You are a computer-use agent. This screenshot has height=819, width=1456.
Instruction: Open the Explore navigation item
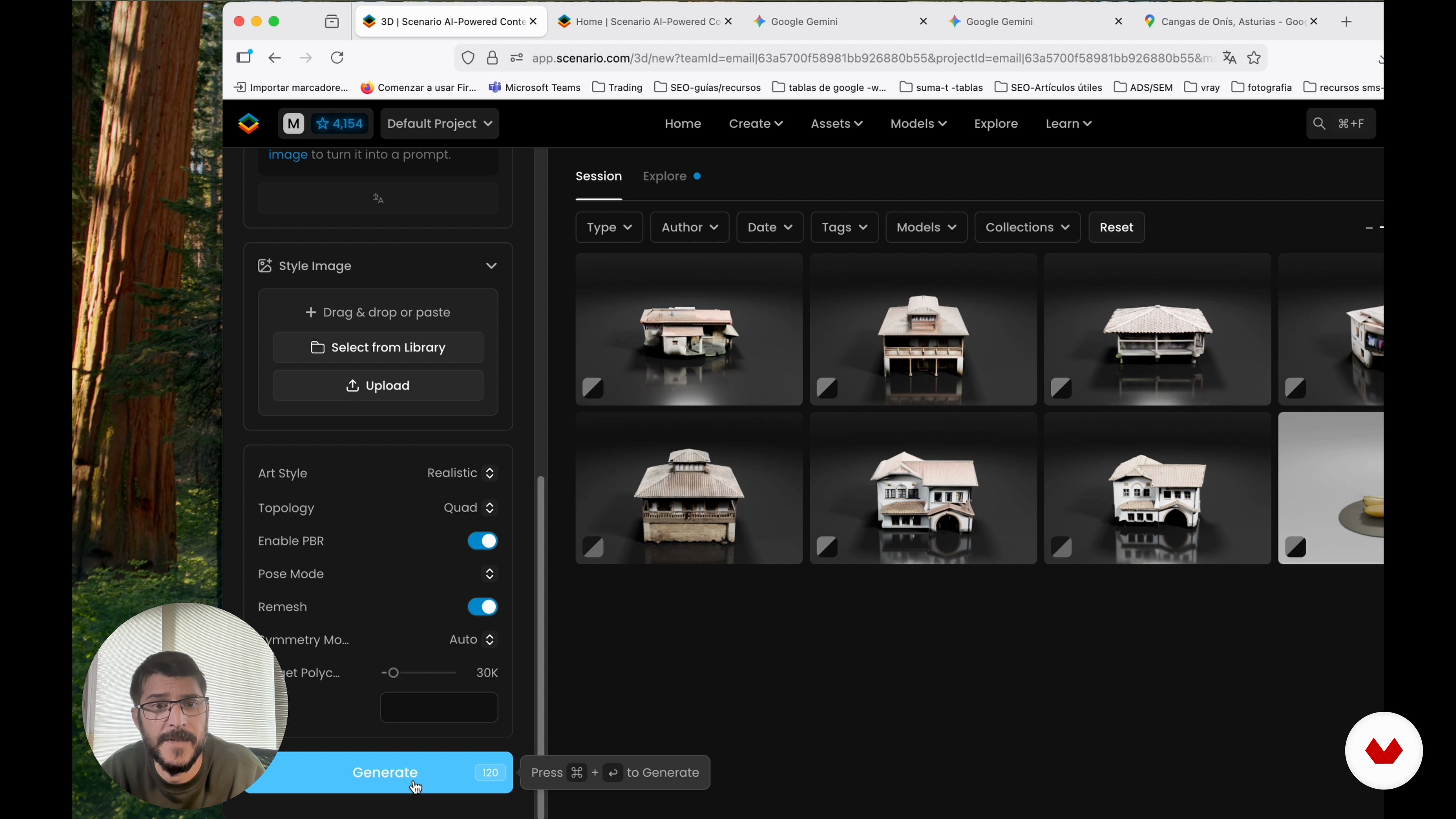[996, 124]
